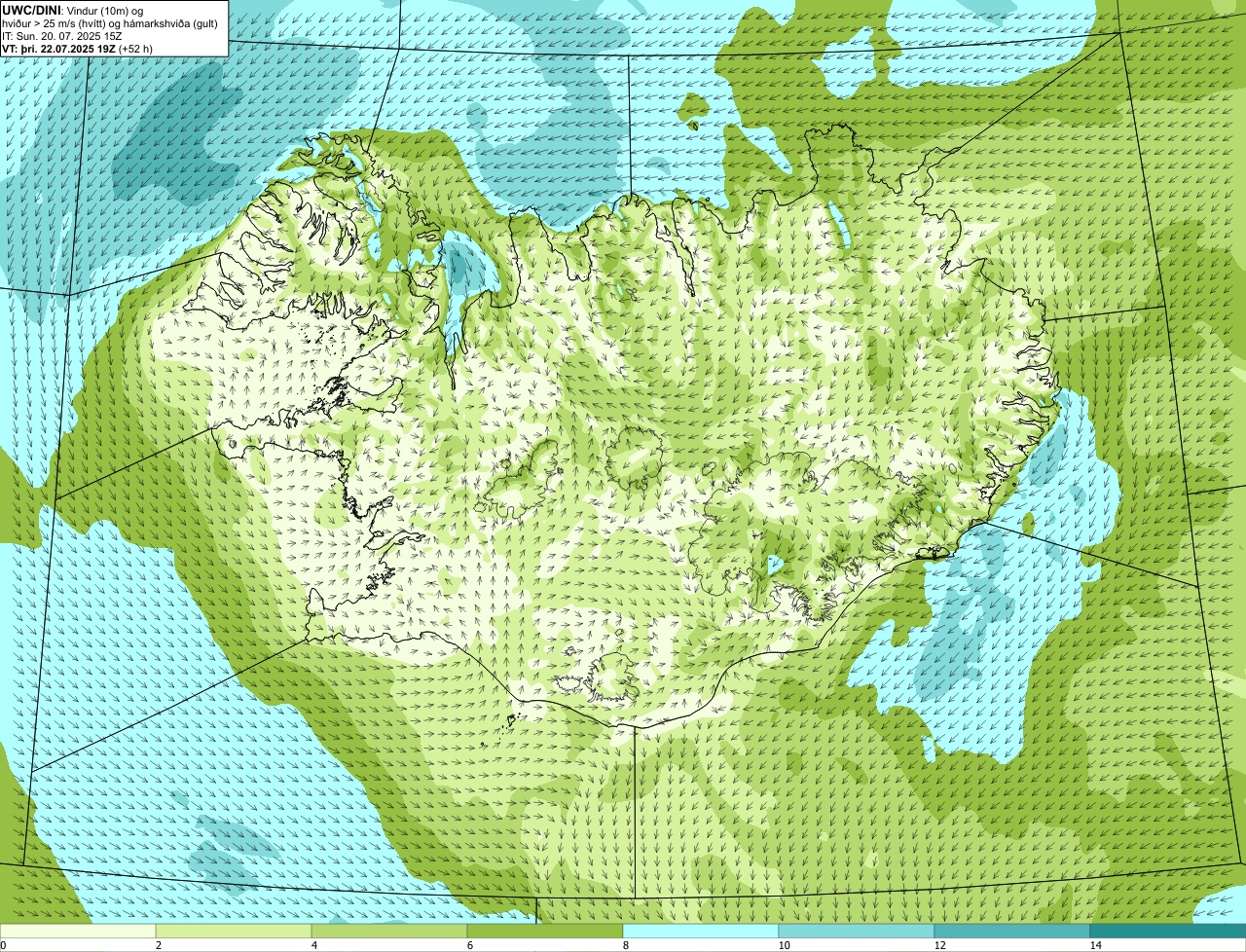
Task: Click the scale label '4'
Action: point(313,945)
